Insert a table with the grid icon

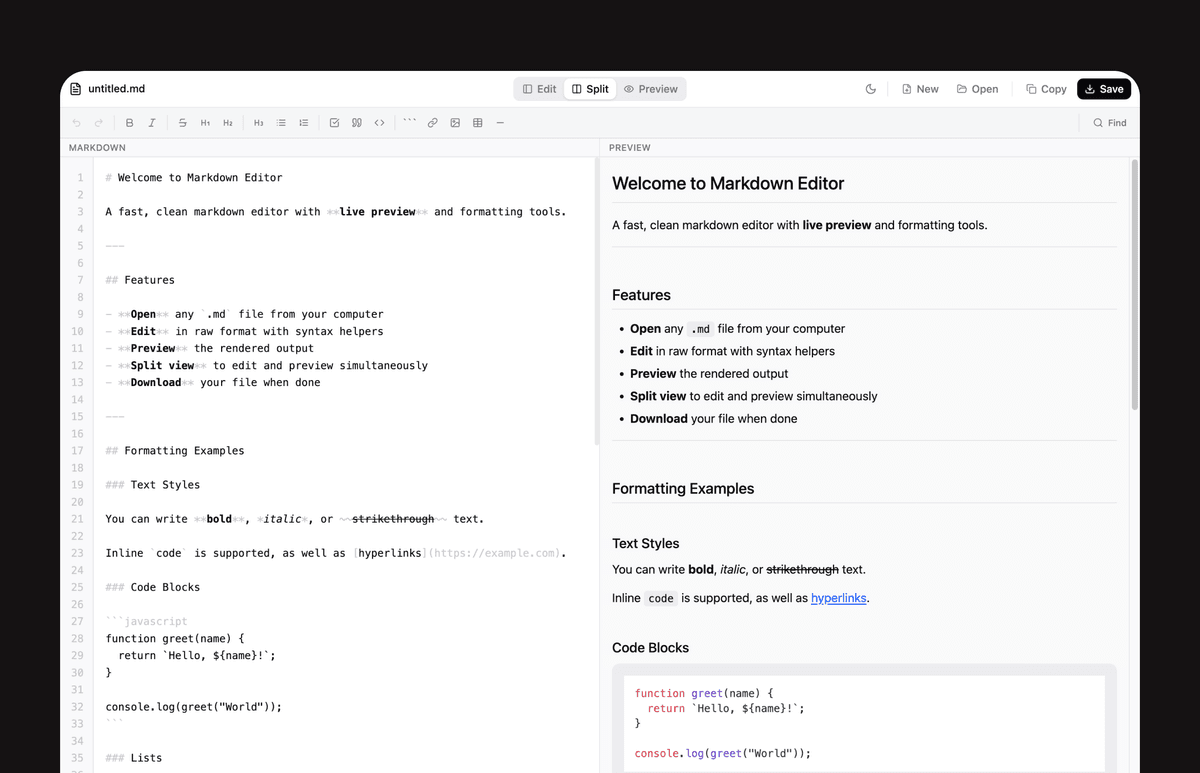(478, 123)
